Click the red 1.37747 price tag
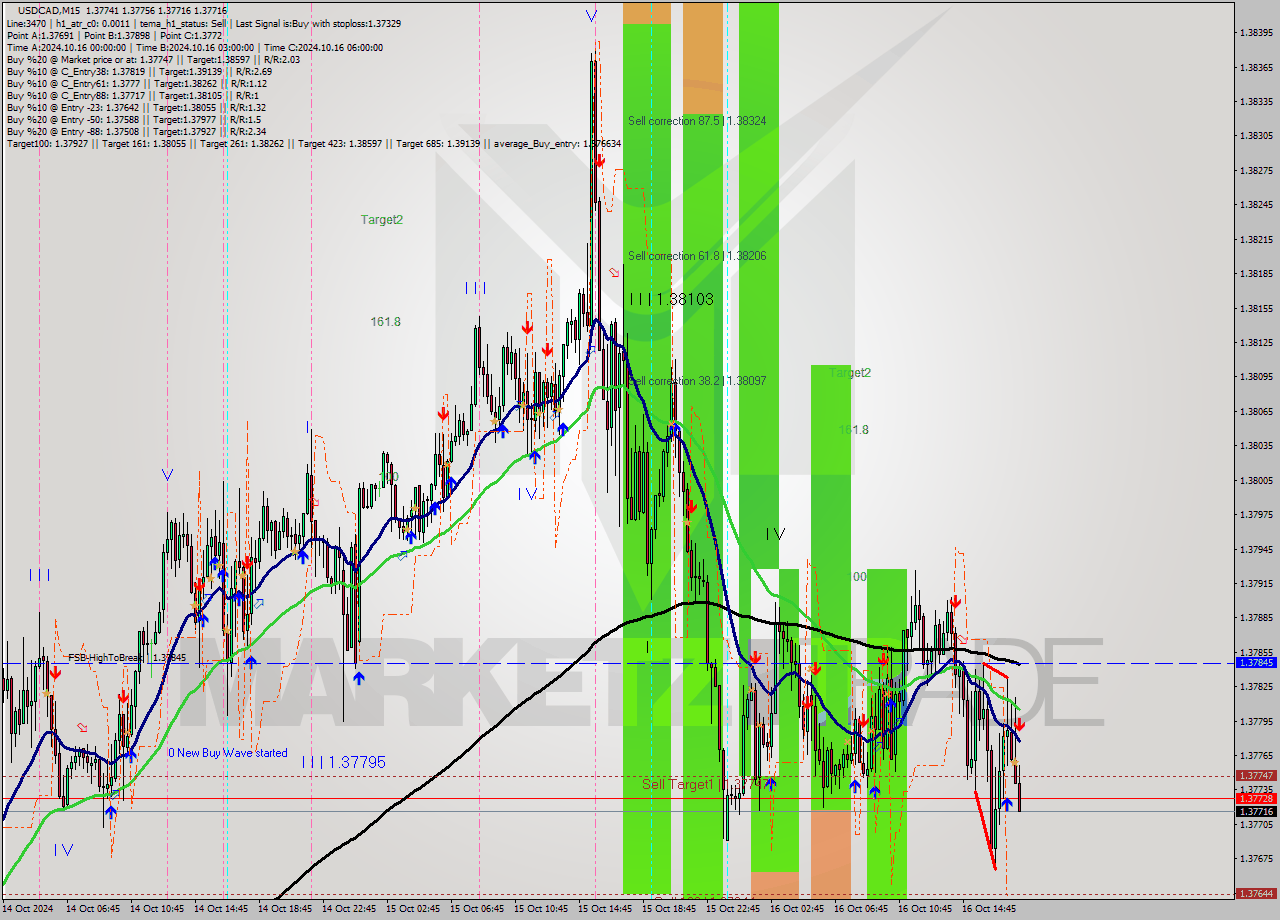The width and height of the screenshot is (1280, 920). coord(1256,776)
